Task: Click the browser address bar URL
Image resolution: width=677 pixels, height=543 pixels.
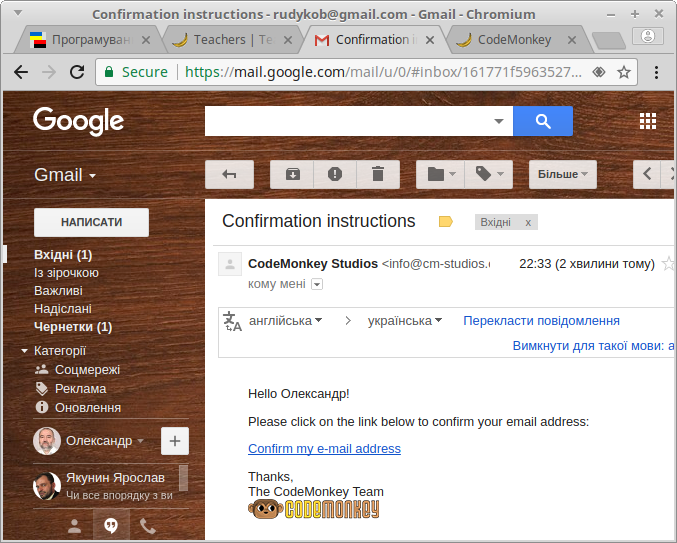Action: pyautogui.click(x=383, y=72)
